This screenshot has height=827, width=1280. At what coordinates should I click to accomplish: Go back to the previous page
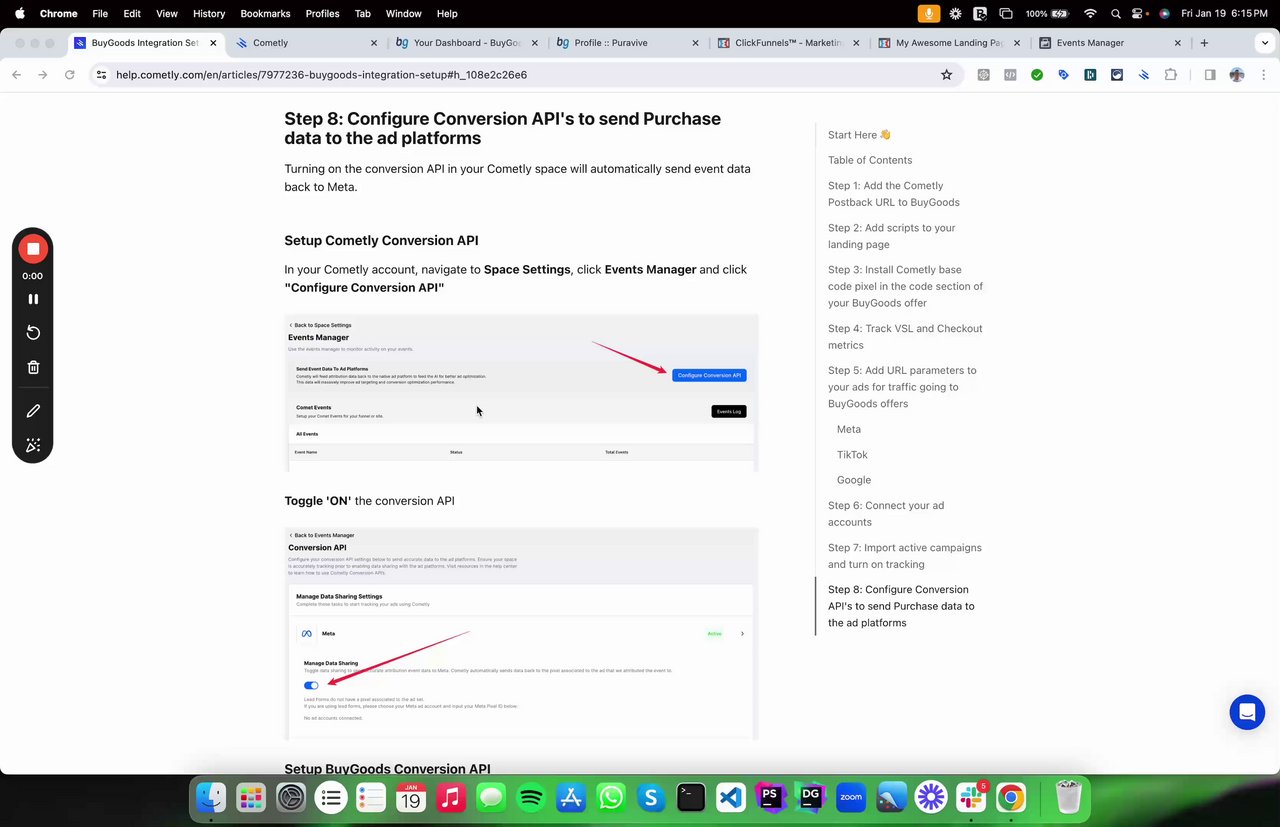(16, 74)
